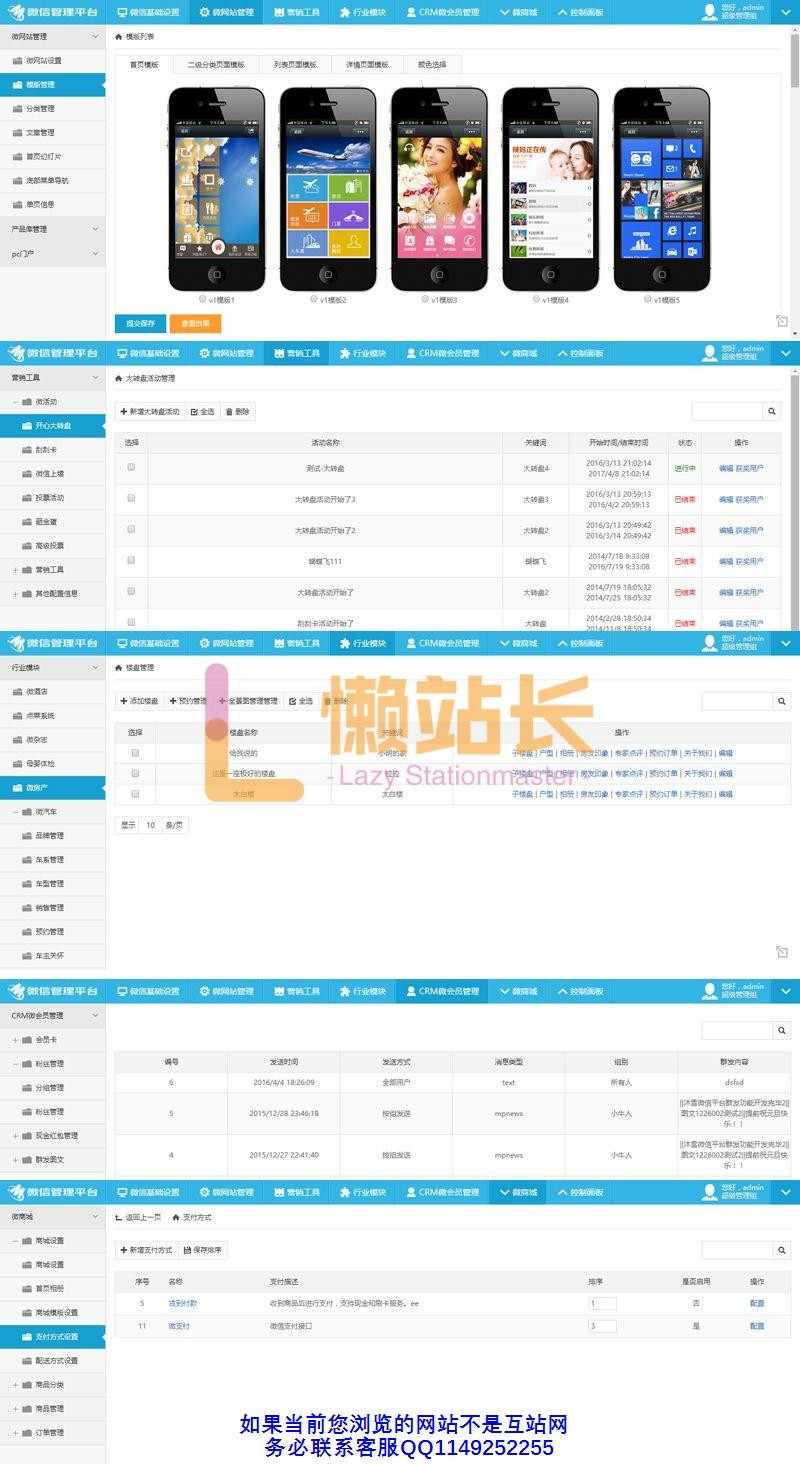
Task: Click the folder icon of 品牌管理
Action: [27, 836]
